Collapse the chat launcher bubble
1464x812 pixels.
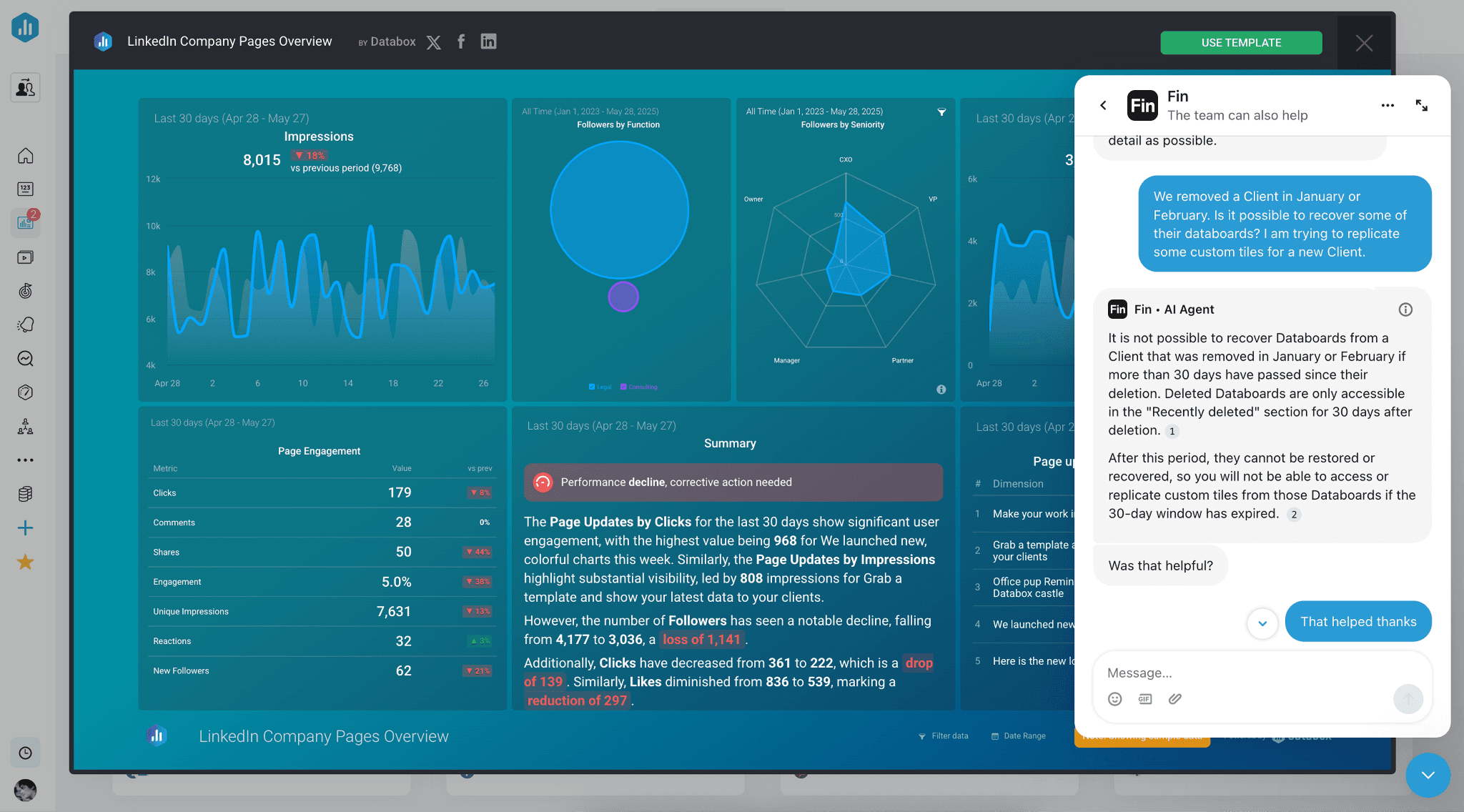click(1428, 776)
